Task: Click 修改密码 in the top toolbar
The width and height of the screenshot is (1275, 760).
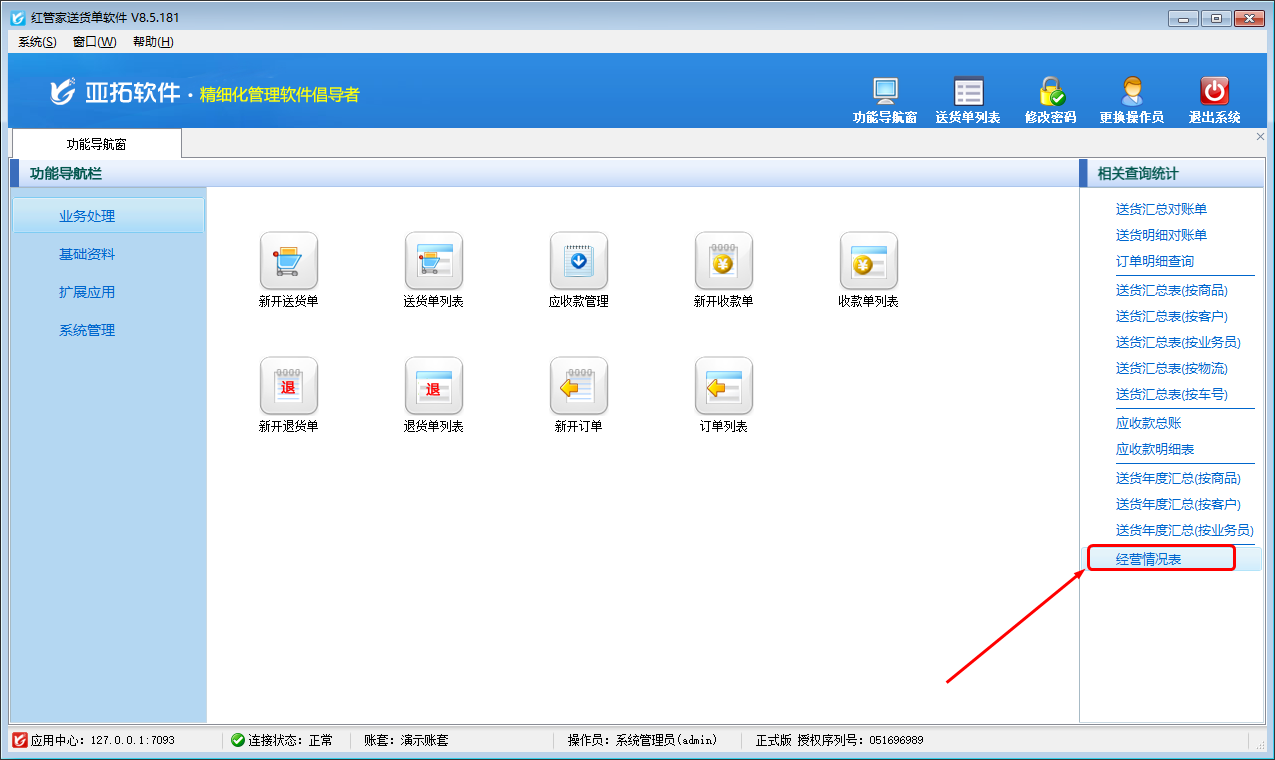Action: point(1050,101)
